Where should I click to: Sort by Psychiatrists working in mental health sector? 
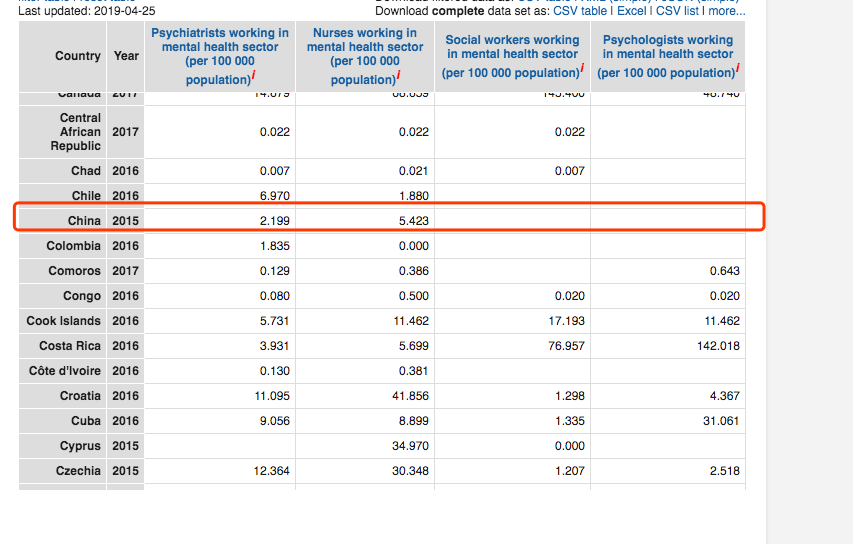tap(220, 47)
